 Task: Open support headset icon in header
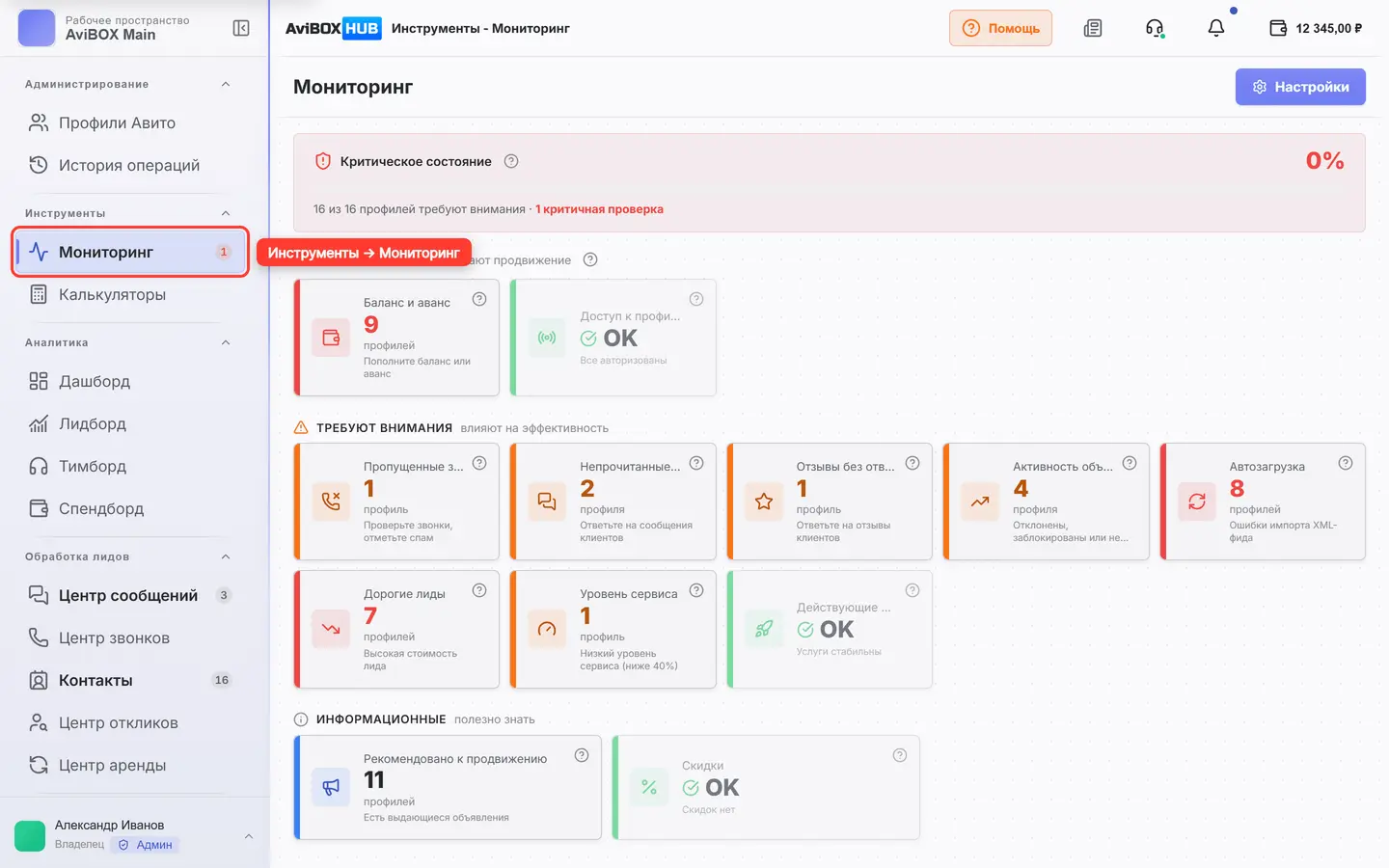(x=1155, y=28)
